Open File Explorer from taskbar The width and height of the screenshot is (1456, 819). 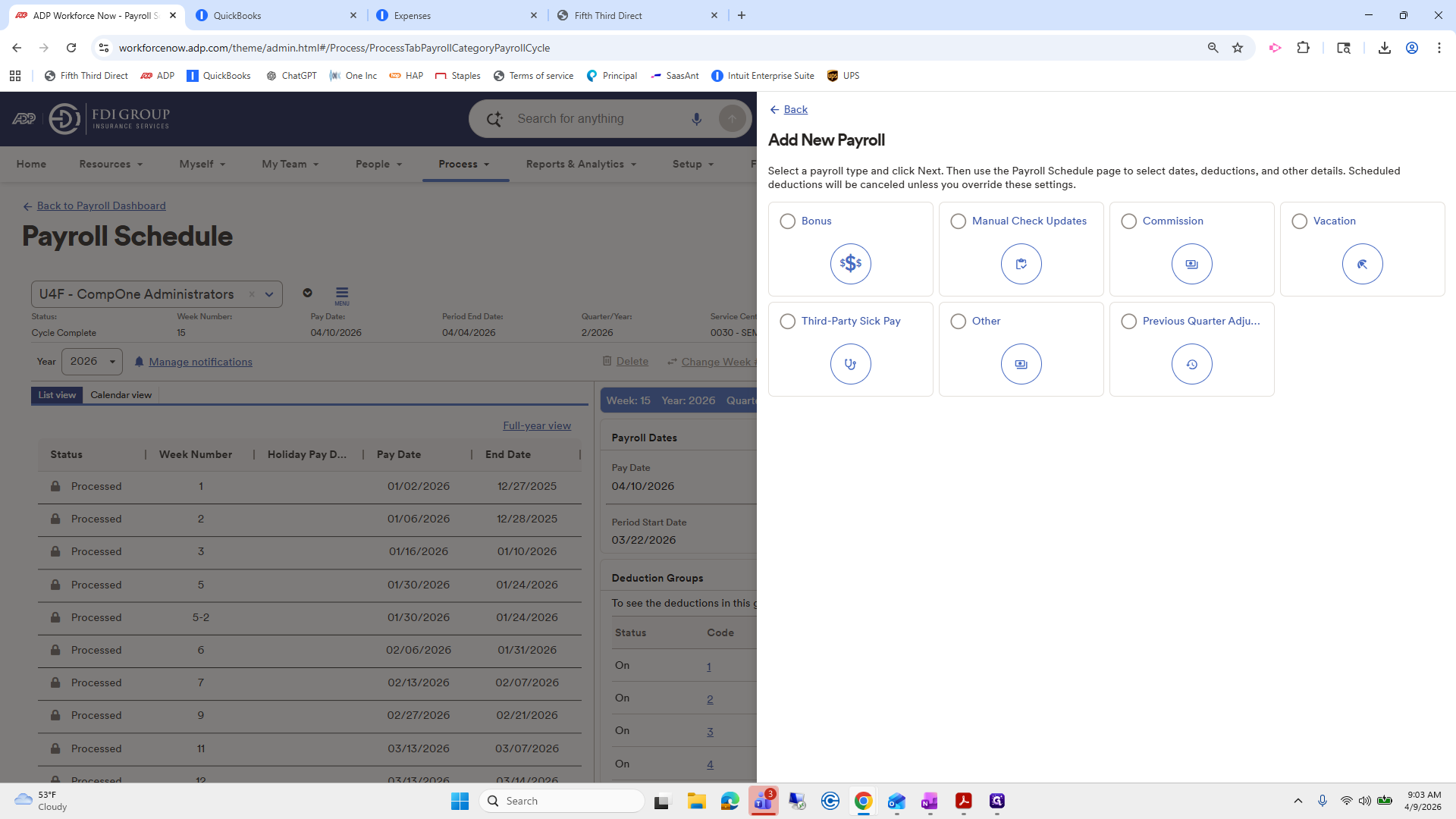pyautogui.click(x=696, y=801)
